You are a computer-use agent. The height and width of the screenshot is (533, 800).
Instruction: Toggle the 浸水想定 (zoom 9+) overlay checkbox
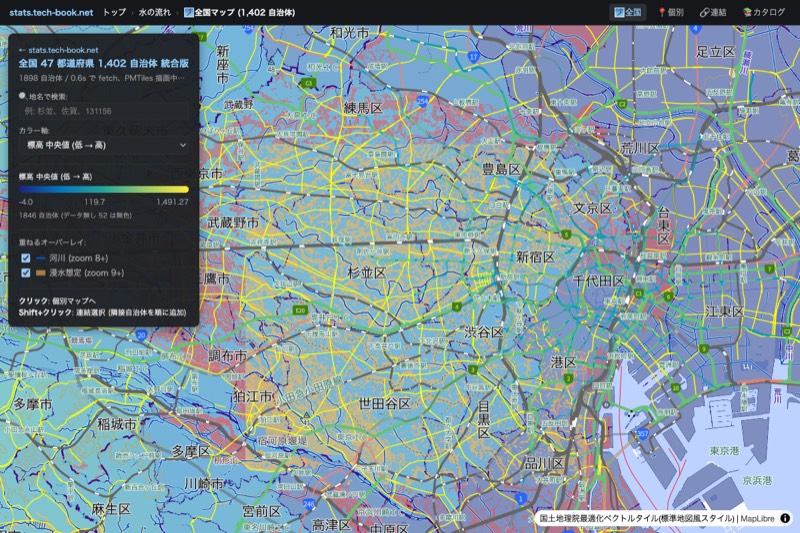26,273
